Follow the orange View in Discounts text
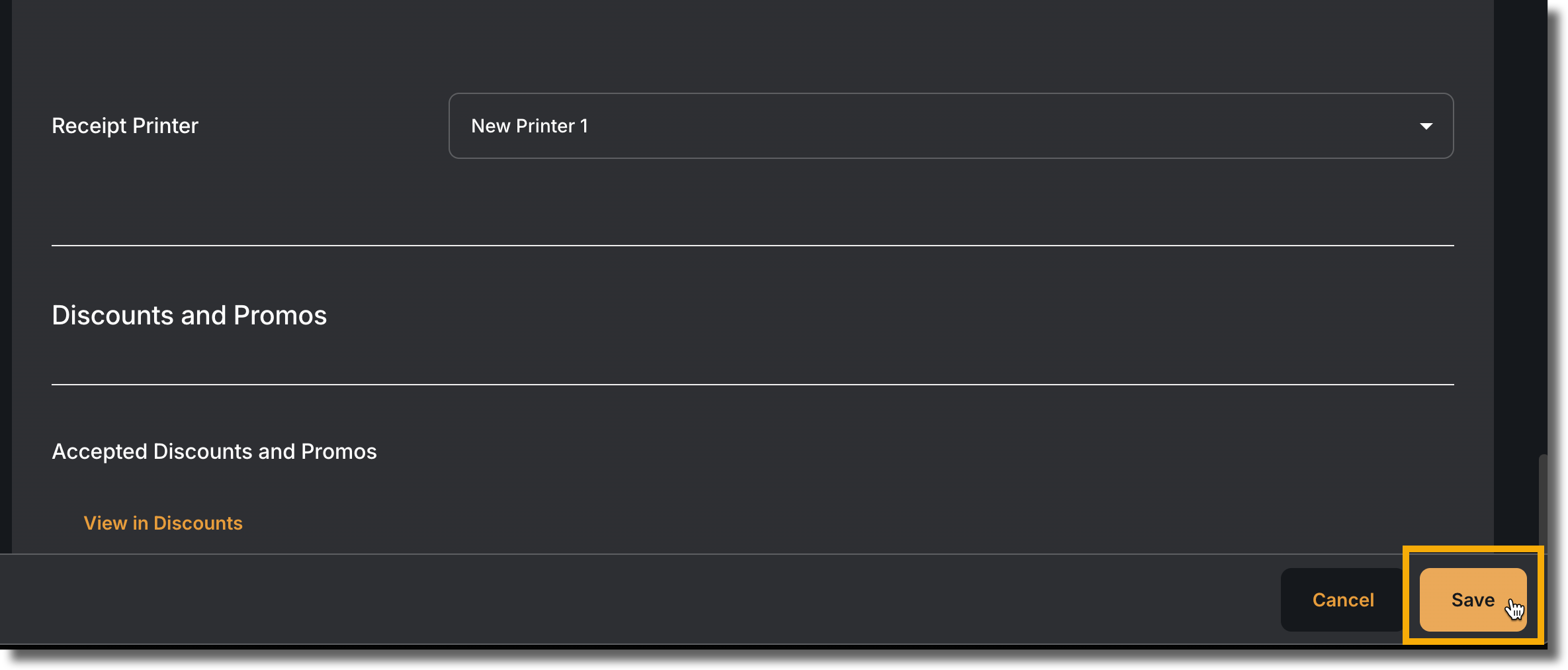 [163, 523]
